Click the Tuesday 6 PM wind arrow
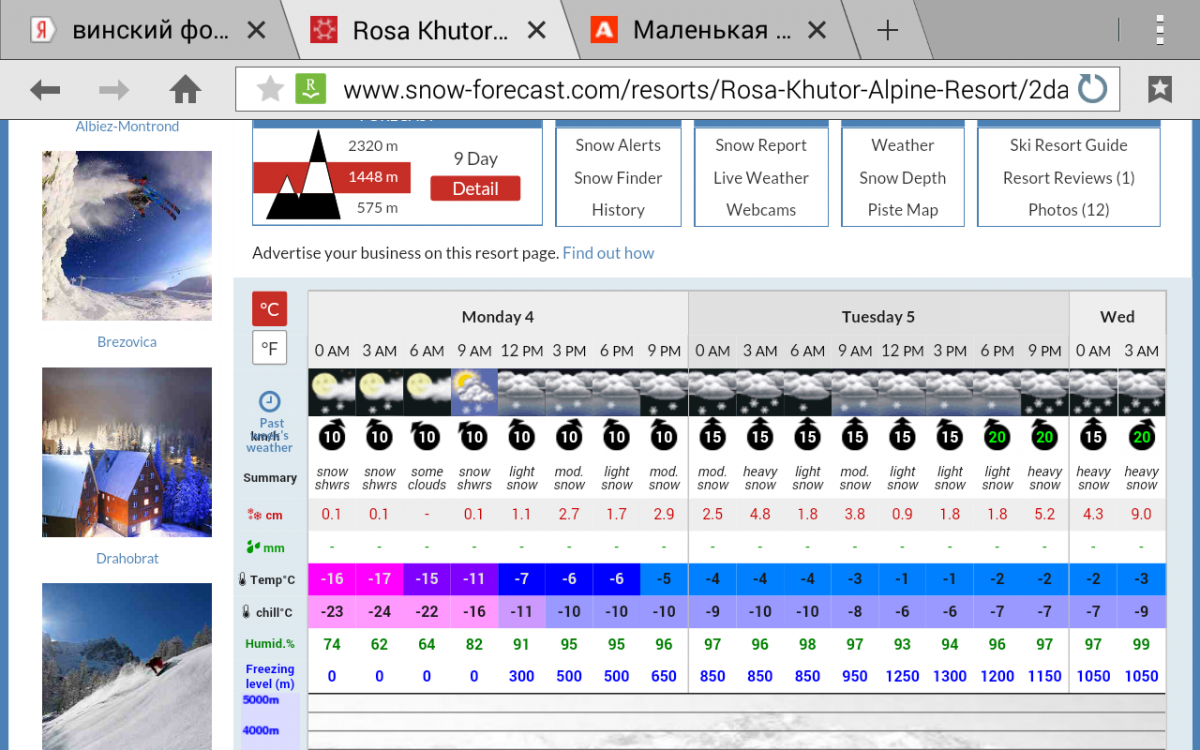Screen dimensions: 1200x750 (x=997, y=435)
